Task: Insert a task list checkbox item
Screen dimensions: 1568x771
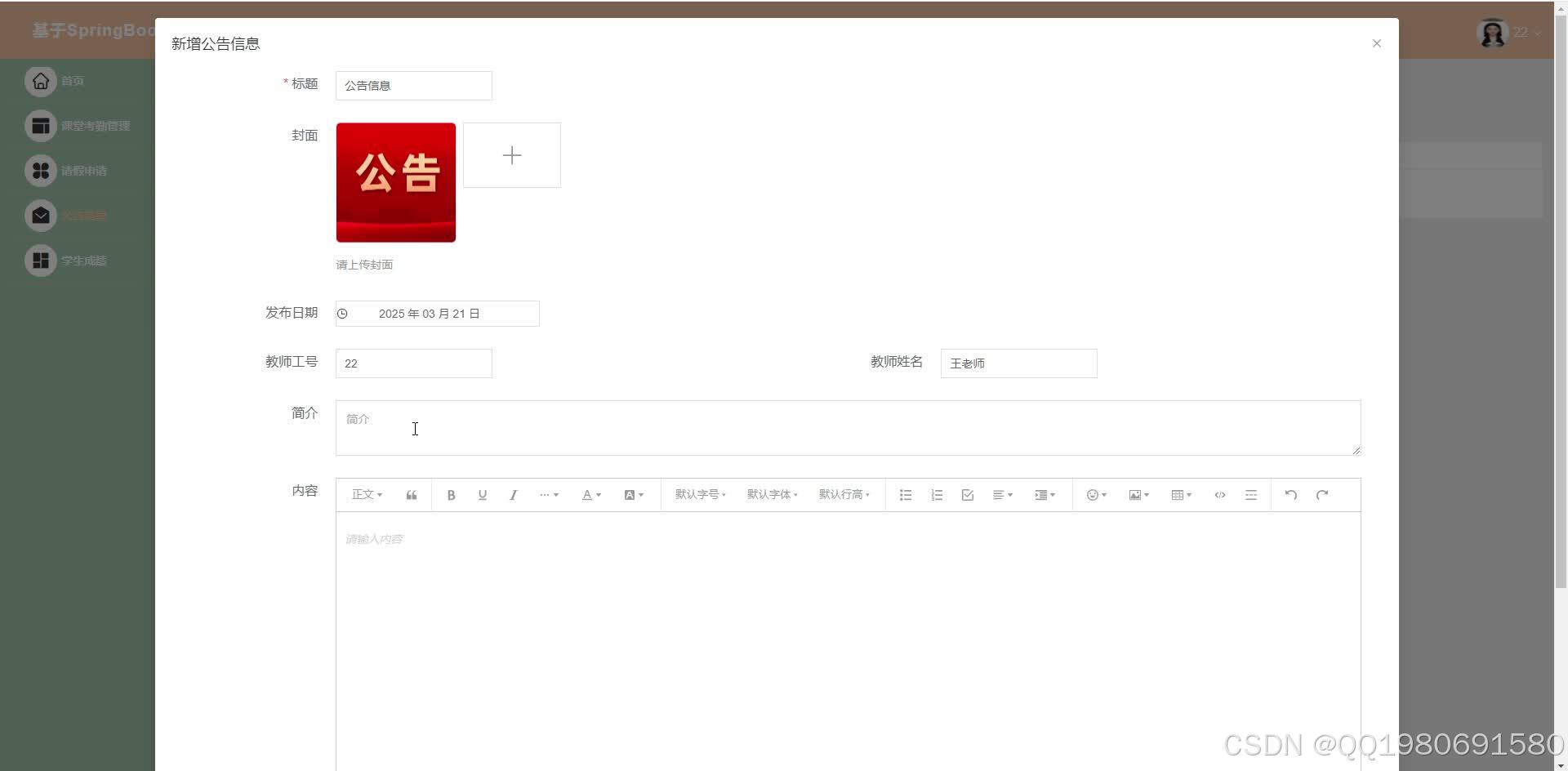Action: click(x=967, y=494)
